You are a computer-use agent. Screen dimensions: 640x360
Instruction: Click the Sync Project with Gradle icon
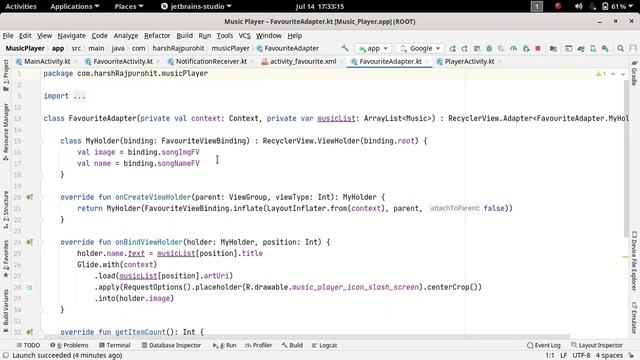581,49
